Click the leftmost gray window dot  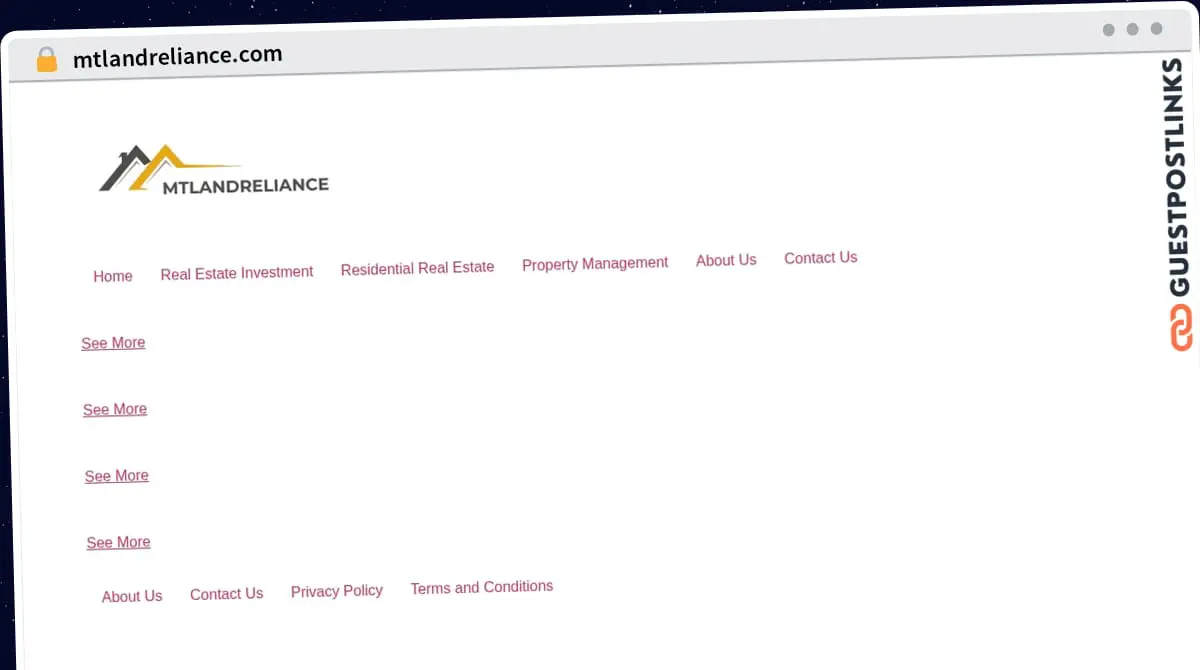pos(1109,30)
